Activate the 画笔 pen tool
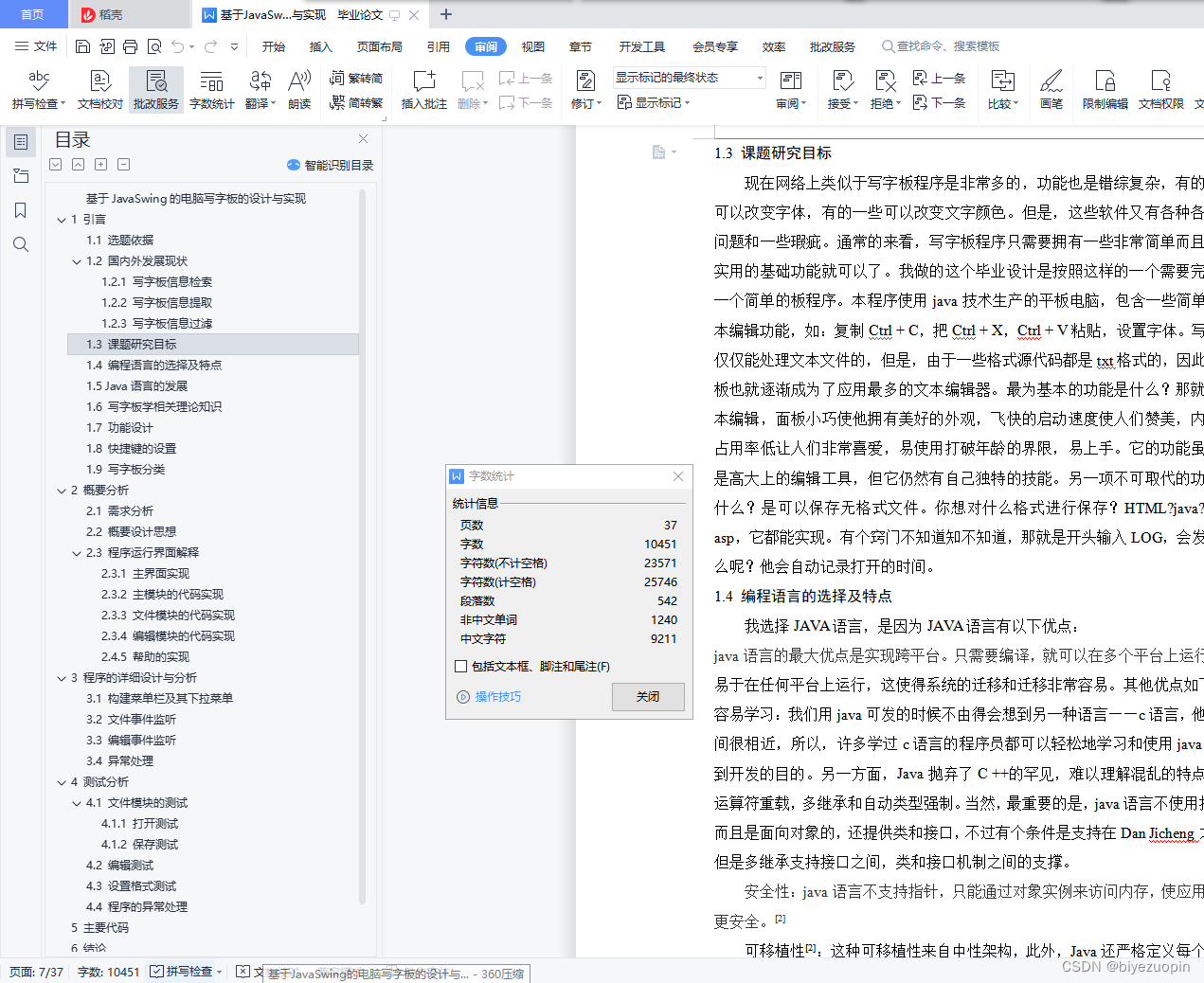 click(x=1051, y=90)
